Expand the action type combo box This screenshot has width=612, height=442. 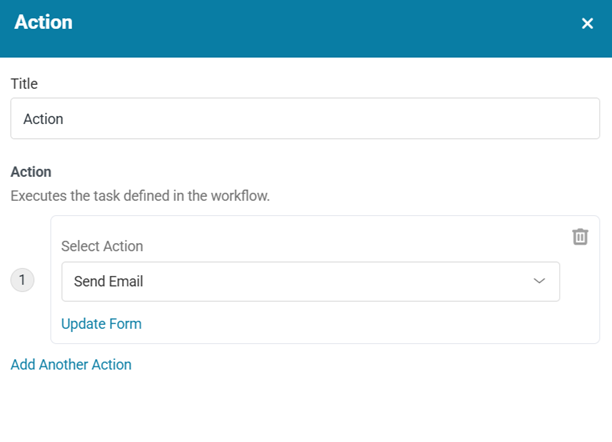[310, 282]
